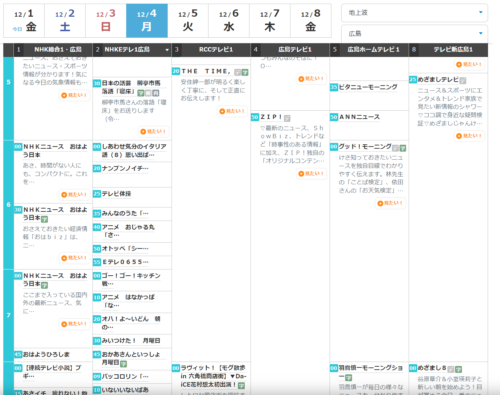
Task: Open the めざましテレビ program title
Action: (x=438, y=79)
